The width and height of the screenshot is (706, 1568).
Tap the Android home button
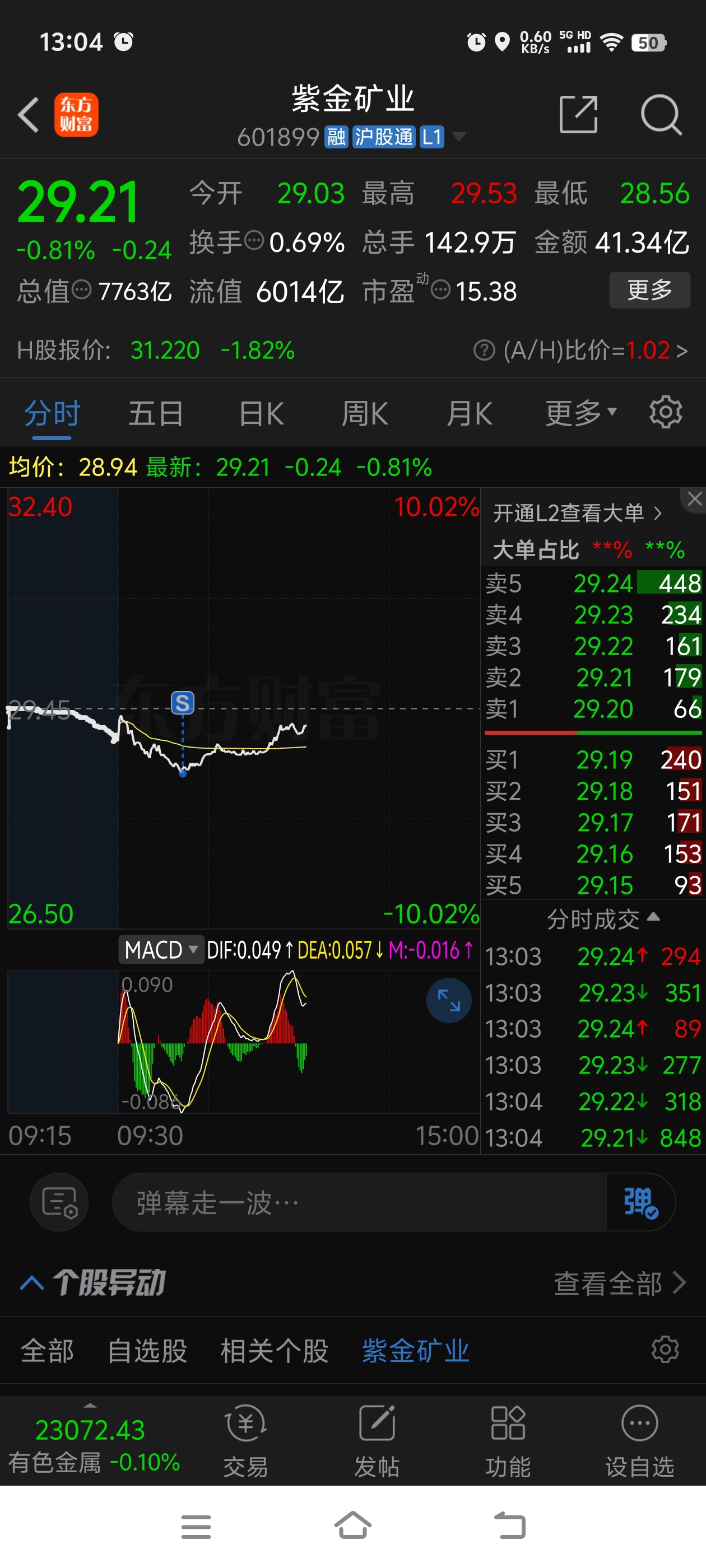click(352, 1525)
